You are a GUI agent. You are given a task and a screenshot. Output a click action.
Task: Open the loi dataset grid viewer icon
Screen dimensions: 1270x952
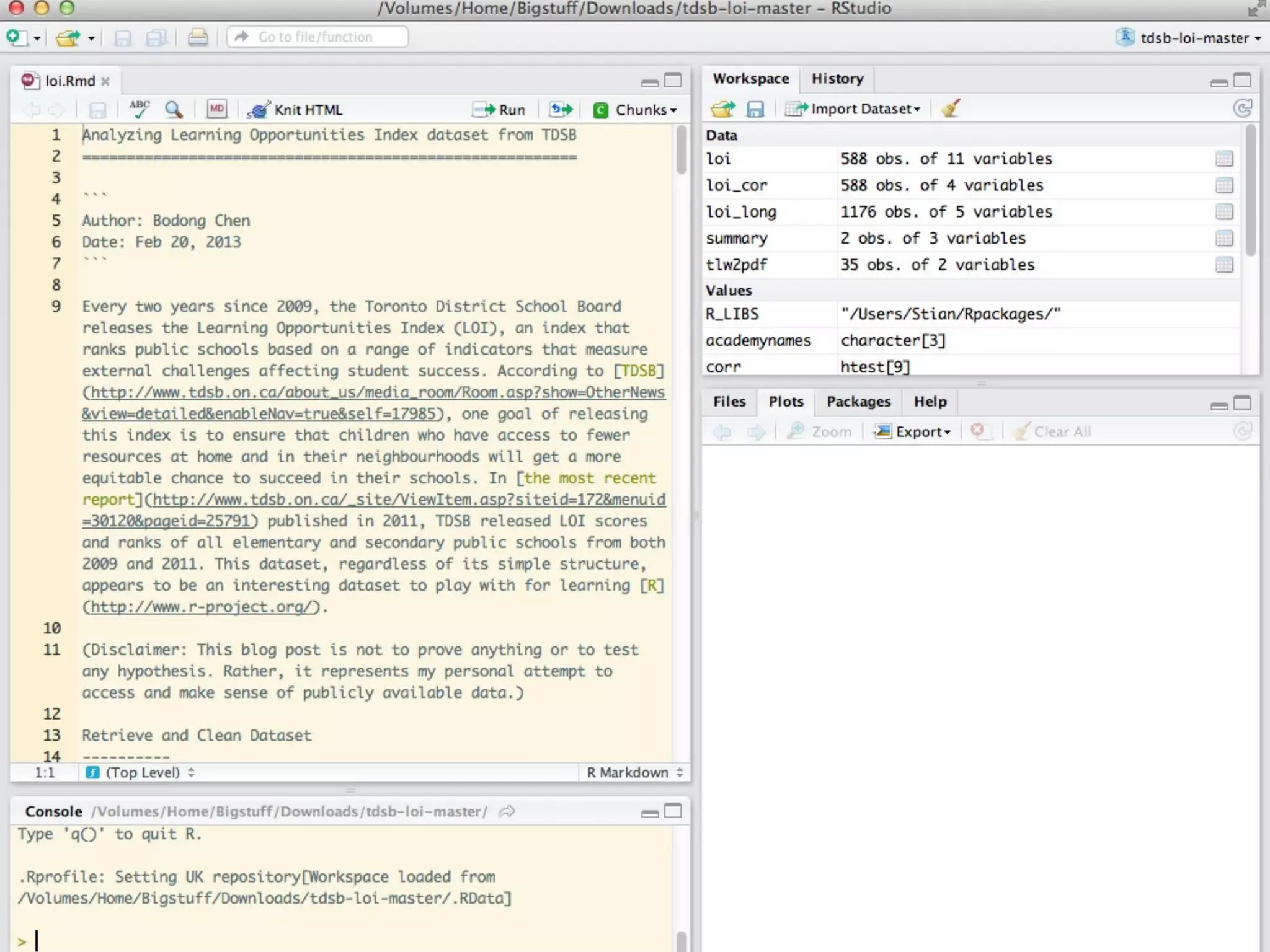(1223, 159)
